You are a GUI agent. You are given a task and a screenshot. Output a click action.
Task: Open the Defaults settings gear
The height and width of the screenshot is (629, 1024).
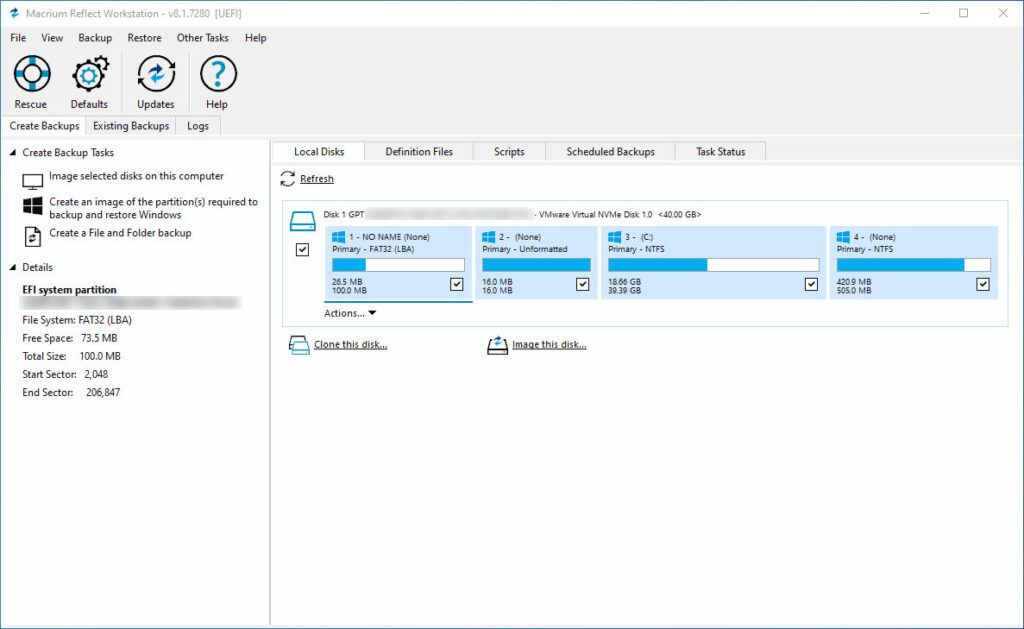tap(89, 82)
